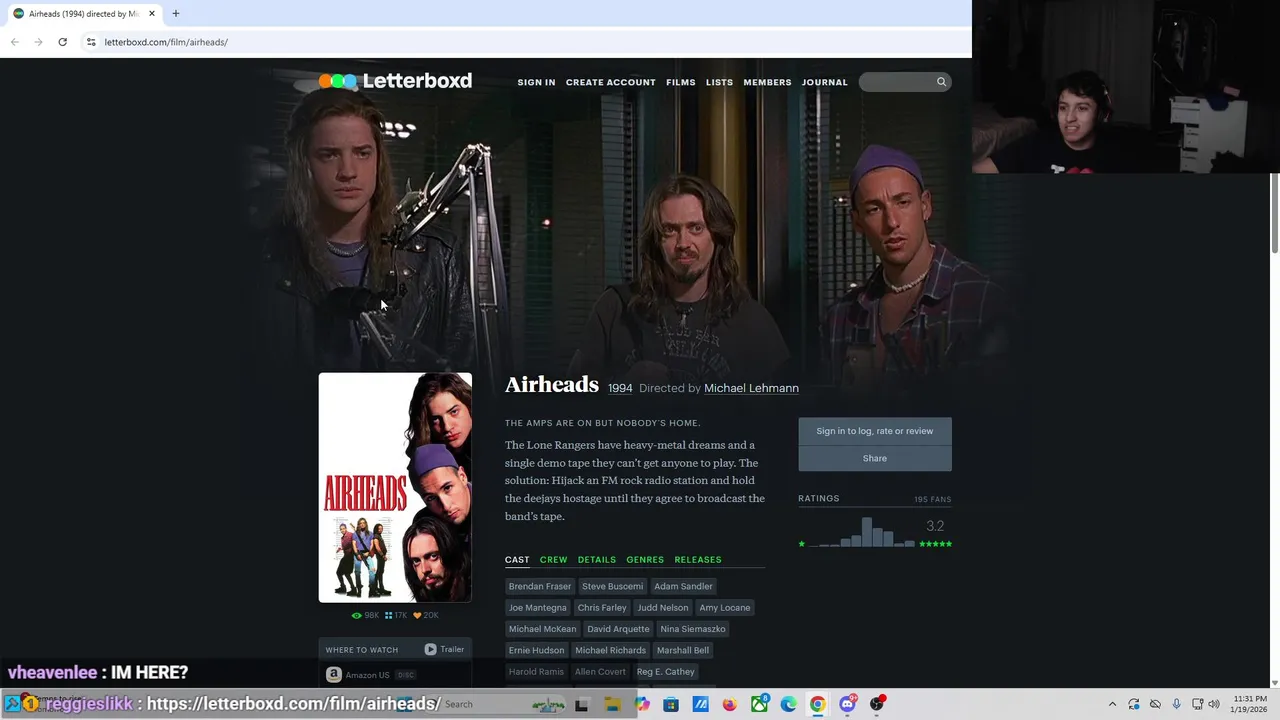Screen dimensions: 1280x720
Task: Show hidden system tray icons
Action: [x=1112, y=704]
